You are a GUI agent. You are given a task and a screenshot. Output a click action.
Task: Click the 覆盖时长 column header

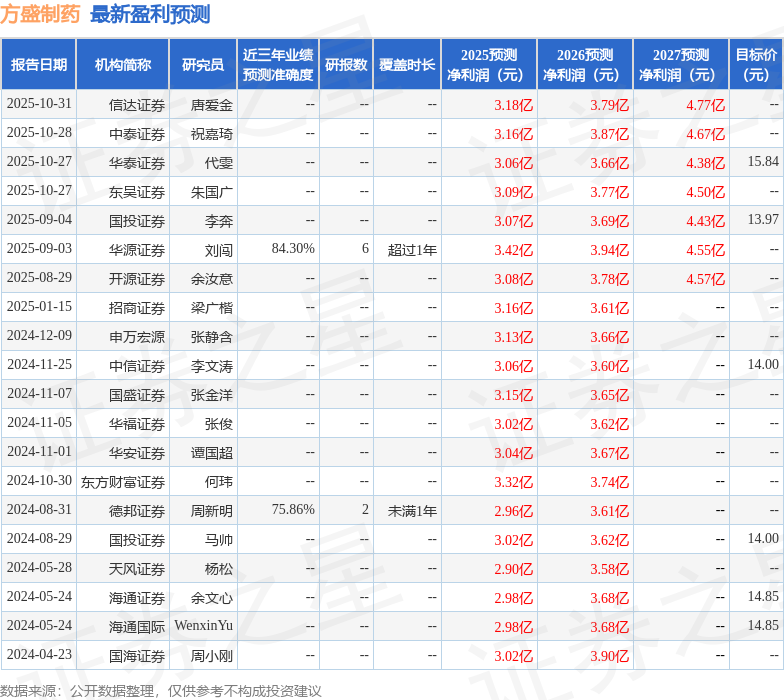click(x=407, y=65)
